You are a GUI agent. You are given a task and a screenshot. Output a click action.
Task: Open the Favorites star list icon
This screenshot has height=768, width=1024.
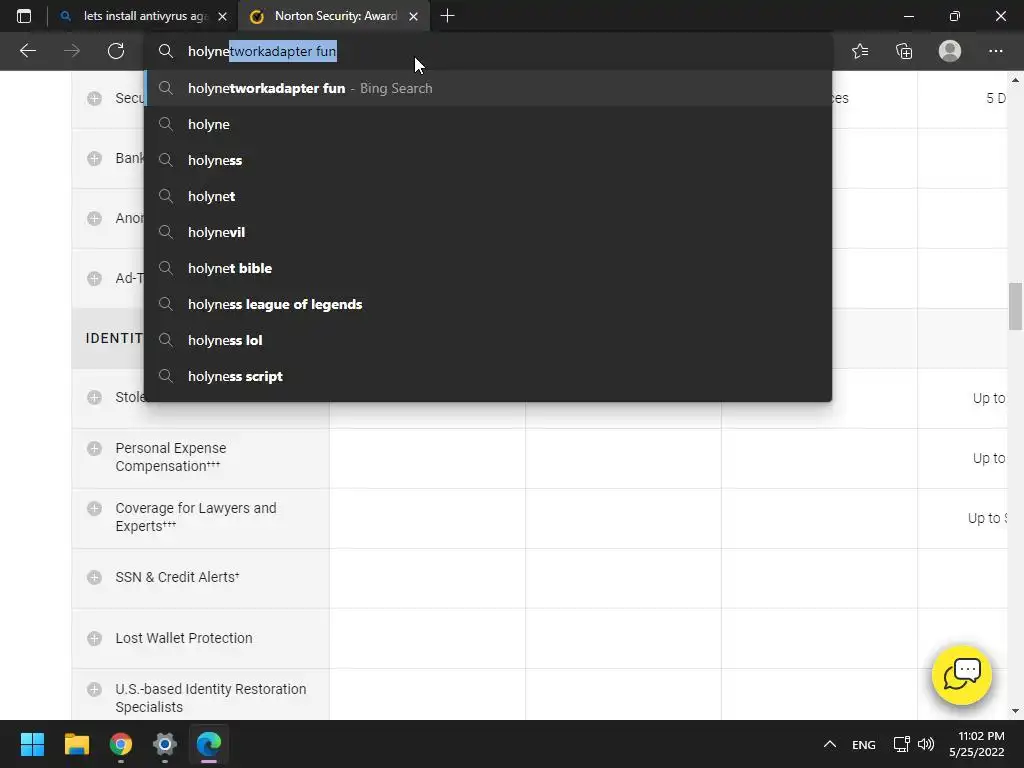[860, 51]
